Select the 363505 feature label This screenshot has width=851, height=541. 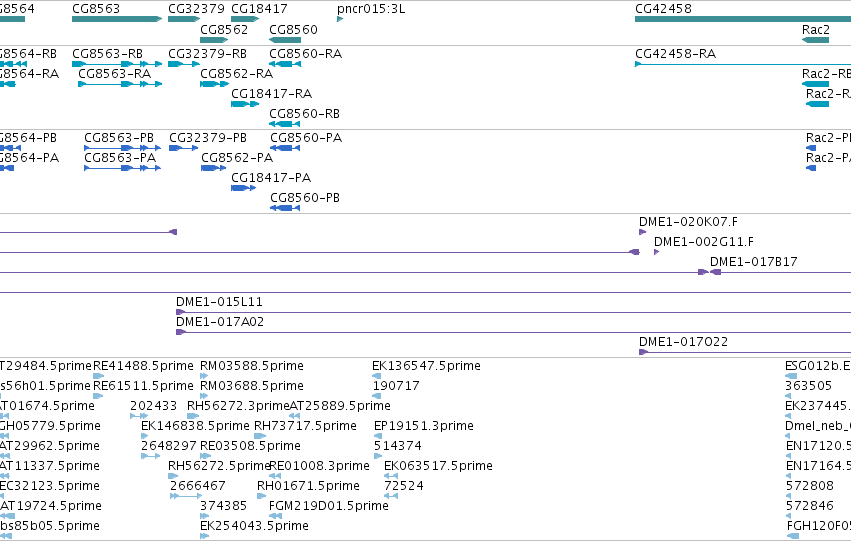808,386
